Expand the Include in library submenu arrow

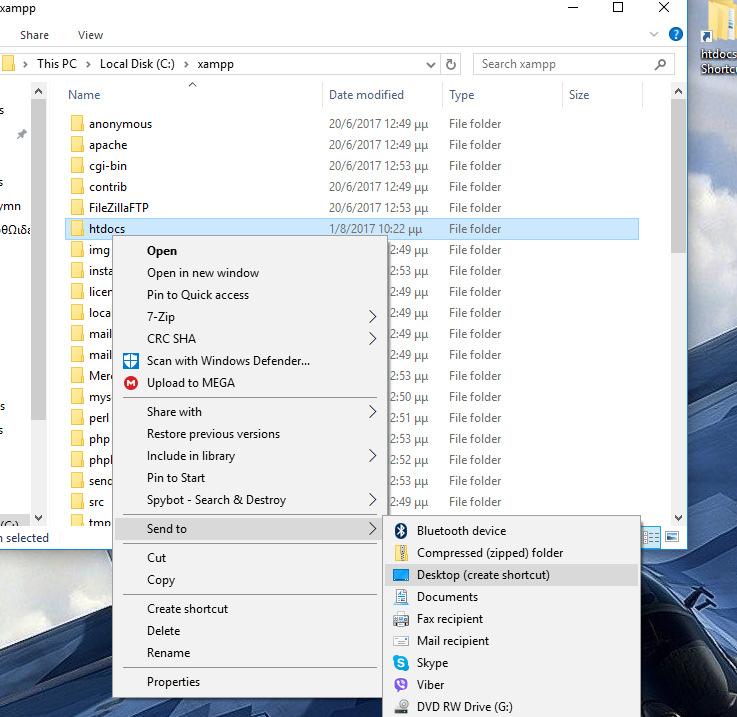point(372,455)
